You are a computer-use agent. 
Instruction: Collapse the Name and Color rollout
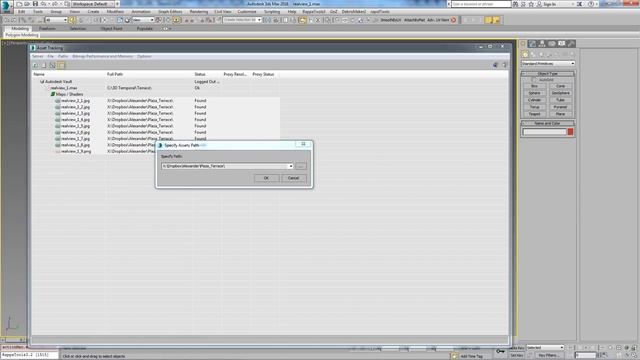tap(548, 123)
